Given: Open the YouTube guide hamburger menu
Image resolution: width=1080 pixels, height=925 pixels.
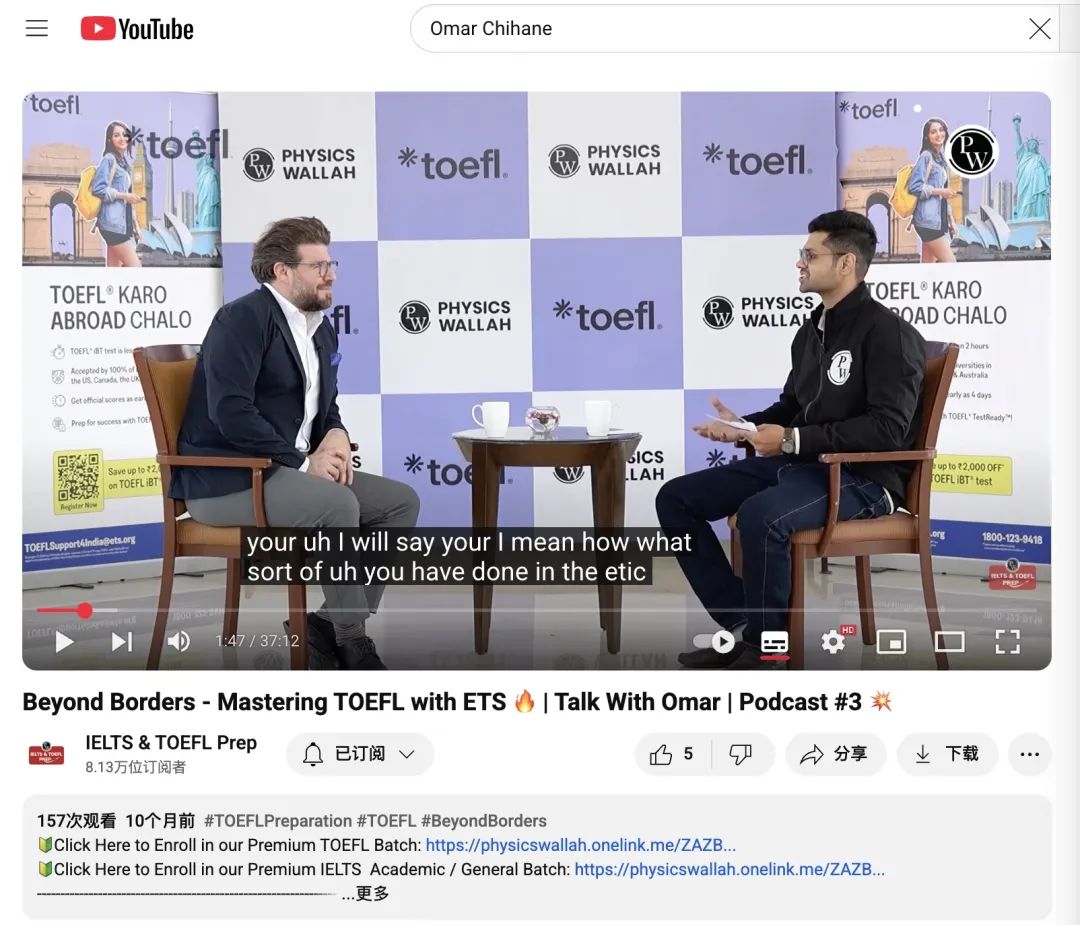Looking at the screenshot, I should coord(37,28).
